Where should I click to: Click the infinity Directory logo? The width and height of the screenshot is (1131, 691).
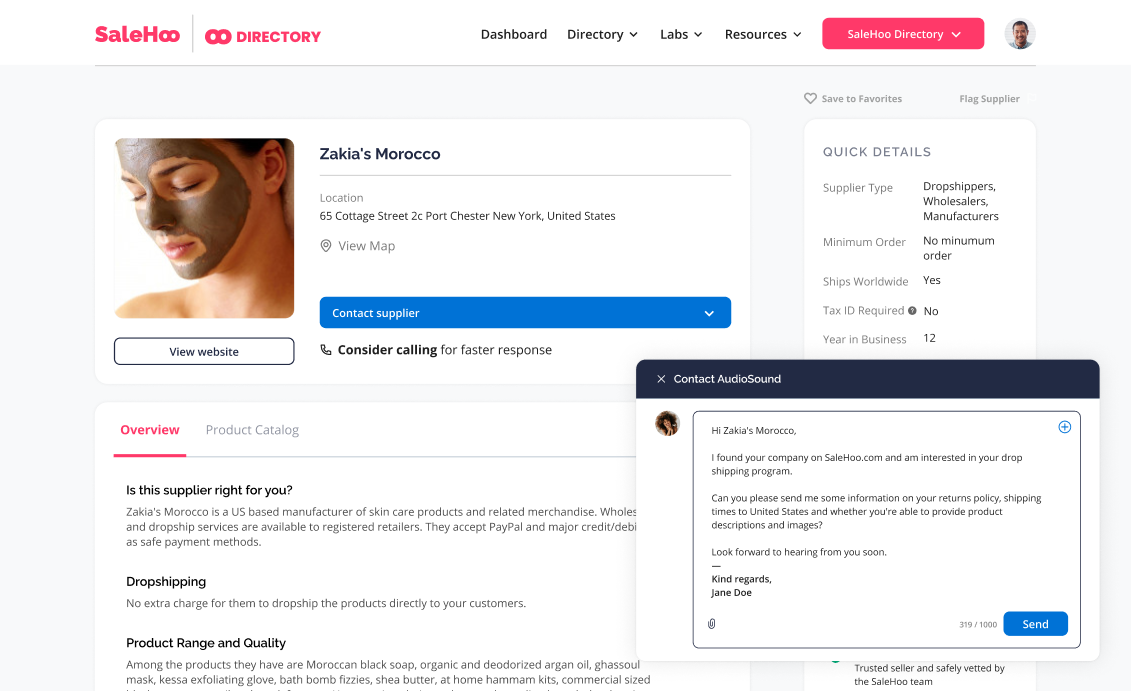pos(263,36)
